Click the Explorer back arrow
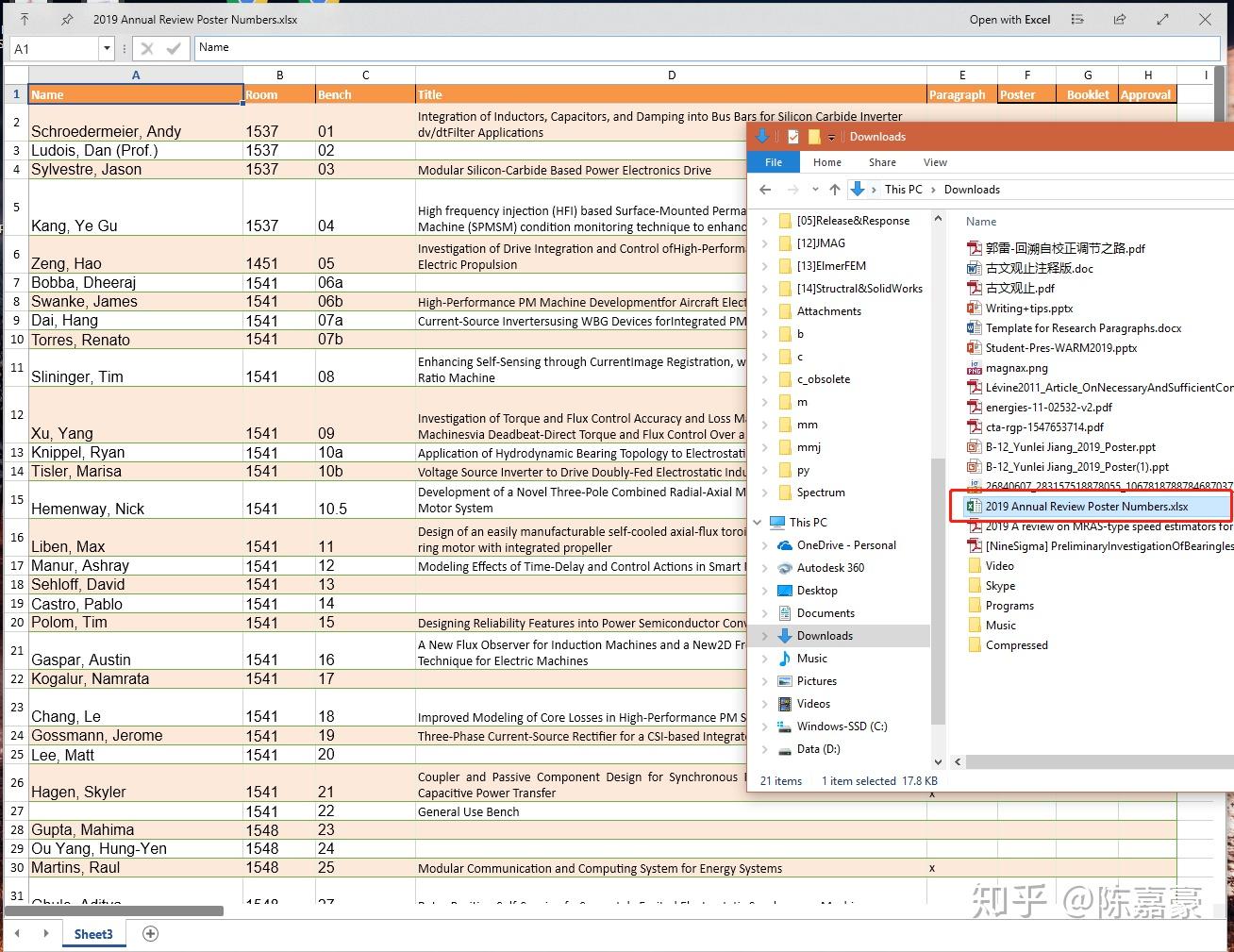1234x952 pixels. pos(765,190)
